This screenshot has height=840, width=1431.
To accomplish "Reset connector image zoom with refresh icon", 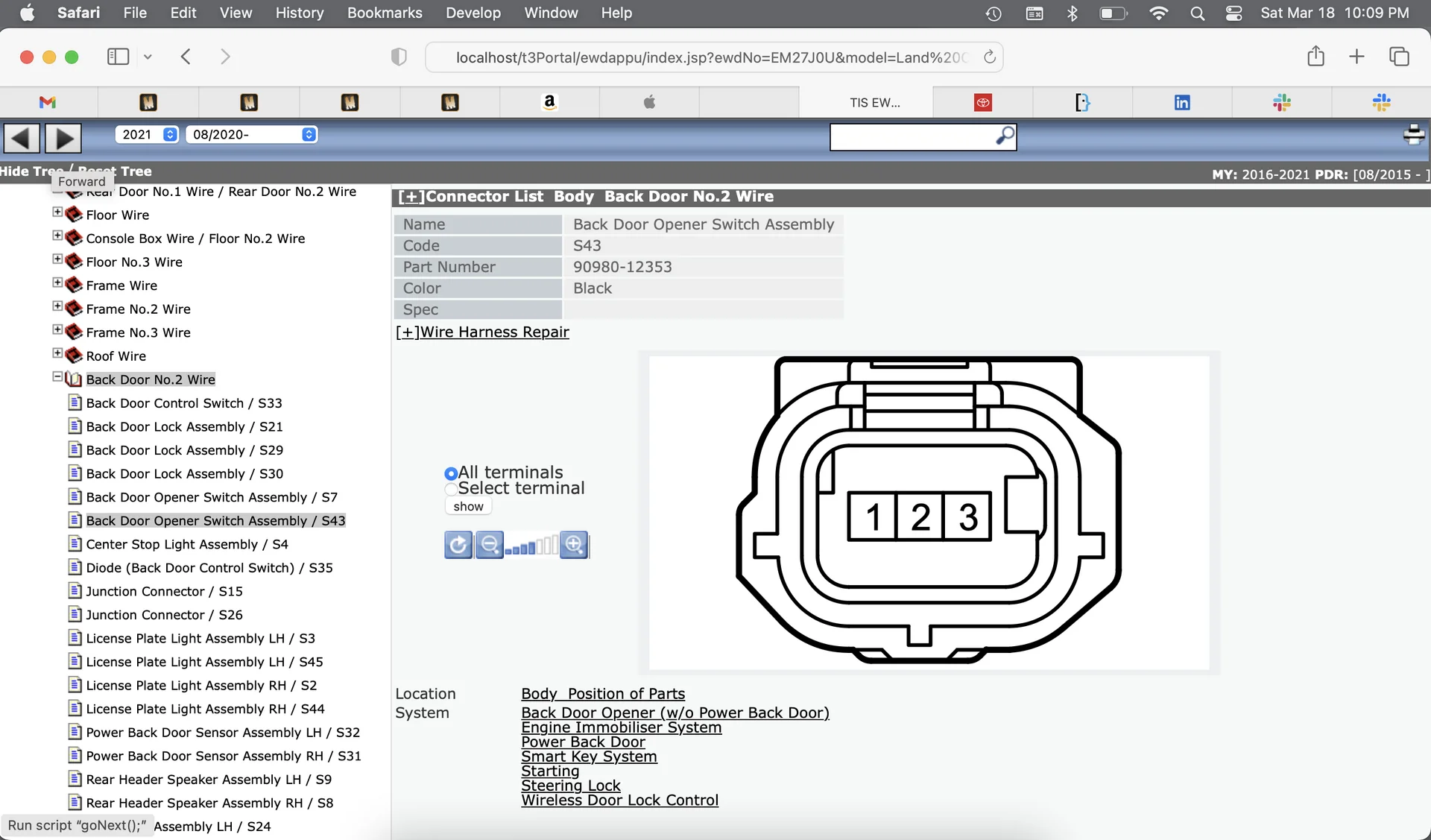I will click(x=458, y=545).
